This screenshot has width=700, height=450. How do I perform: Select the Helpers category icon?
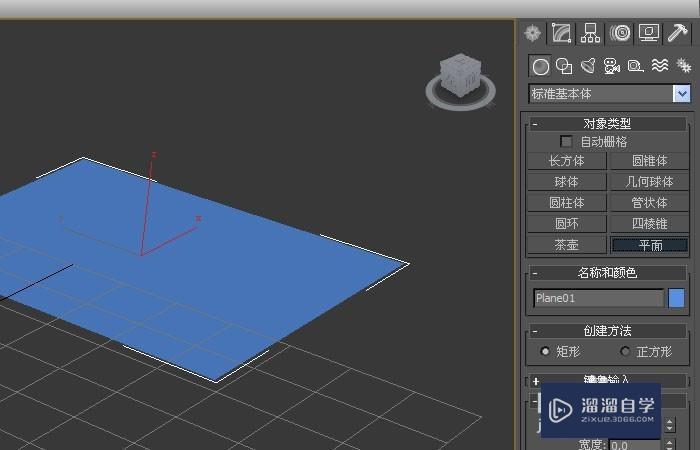click(x=636, y=67)
